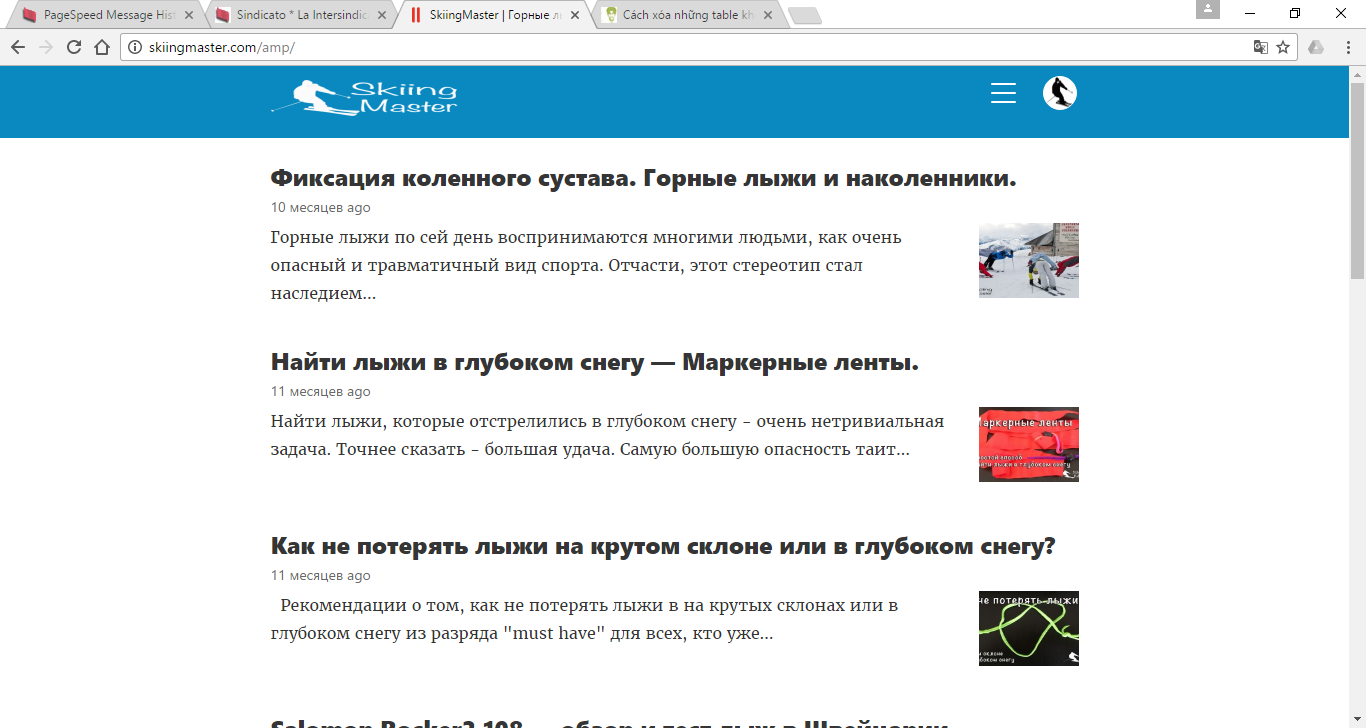Click 11 месяцев ago under Найти лыжи

tap(320, 392)
